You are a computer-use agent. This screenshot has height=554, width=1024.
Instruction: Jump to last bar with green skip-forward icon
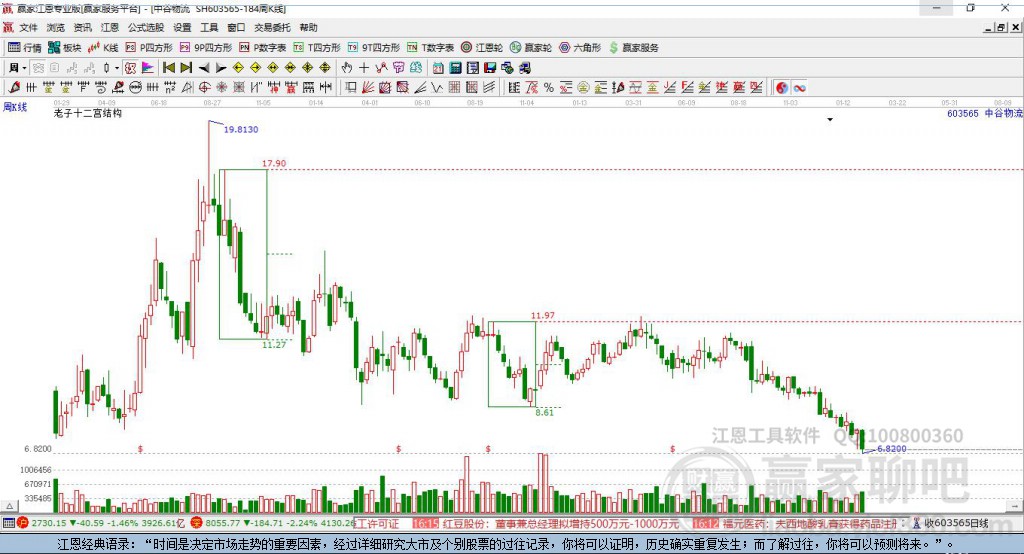(186, 68)
